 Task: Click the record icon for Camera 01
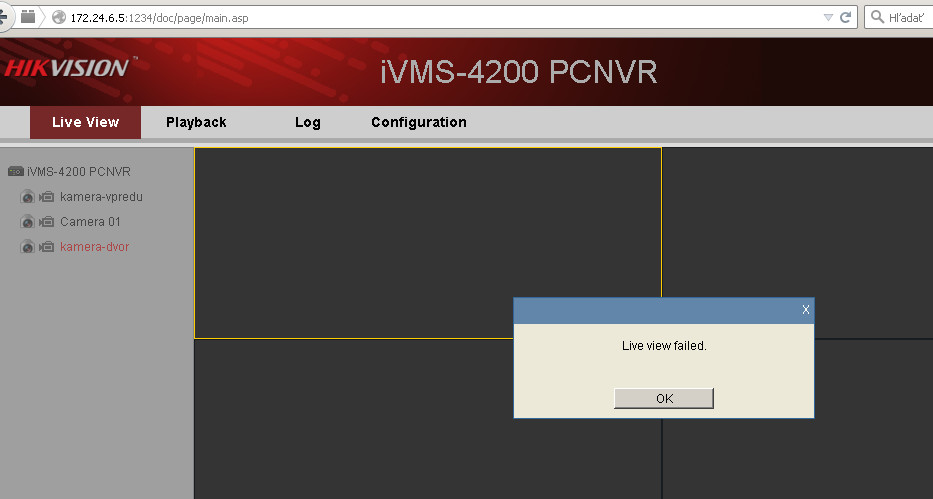46,222
